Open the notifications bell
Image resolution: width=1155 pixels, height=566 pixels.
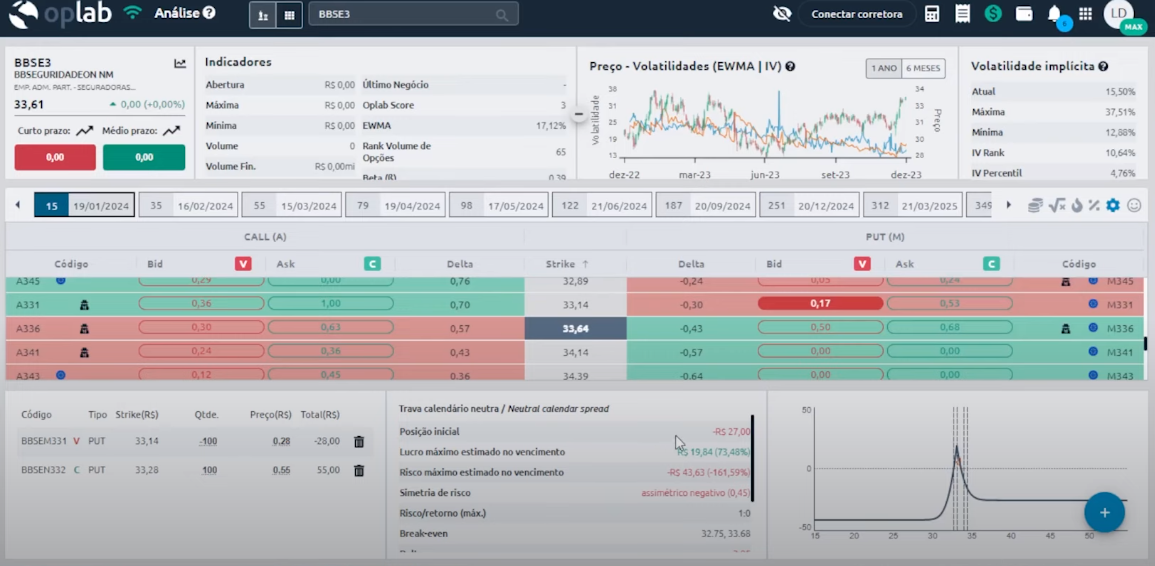[1054, 14]
